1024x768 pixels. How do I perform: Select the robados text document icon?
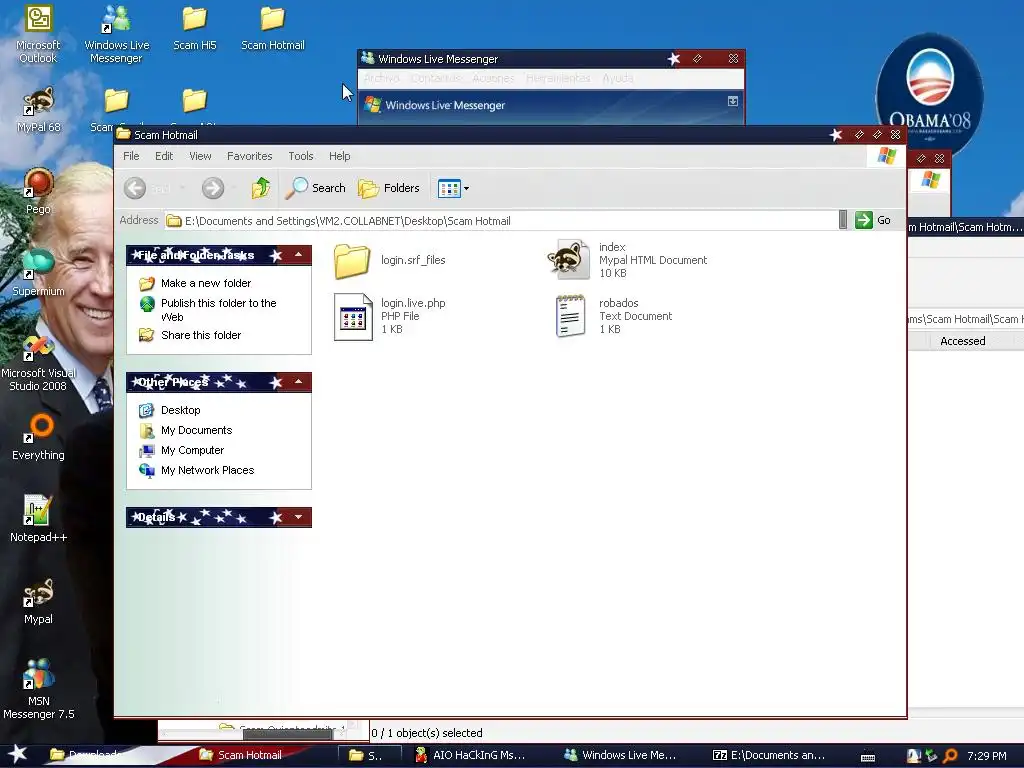(570, 316)
